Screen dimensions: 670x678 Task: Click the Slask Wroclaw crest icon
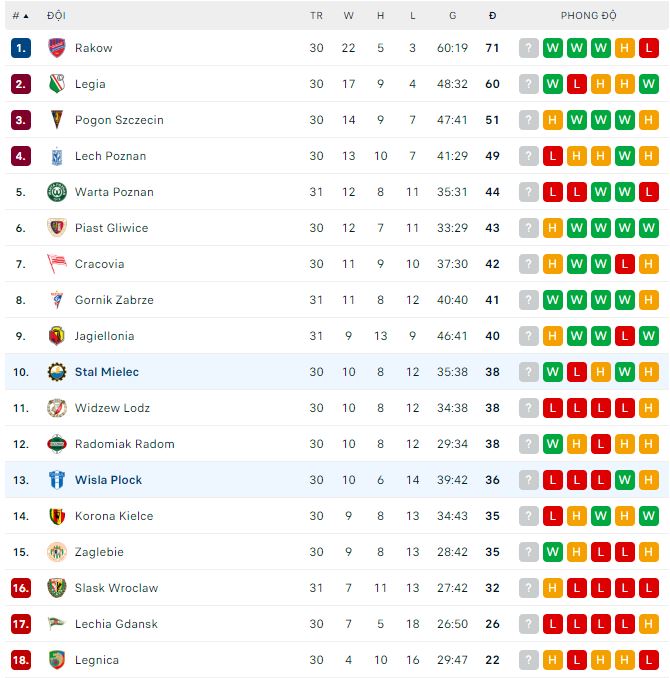[56, 588]
